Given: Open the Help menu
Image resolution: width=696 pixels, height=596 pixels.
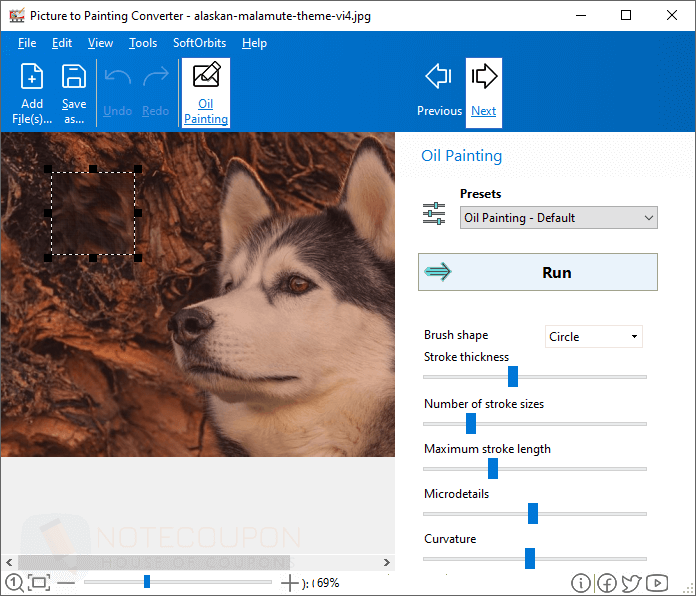Looking at the screenshot, I should tap(254, 43).
